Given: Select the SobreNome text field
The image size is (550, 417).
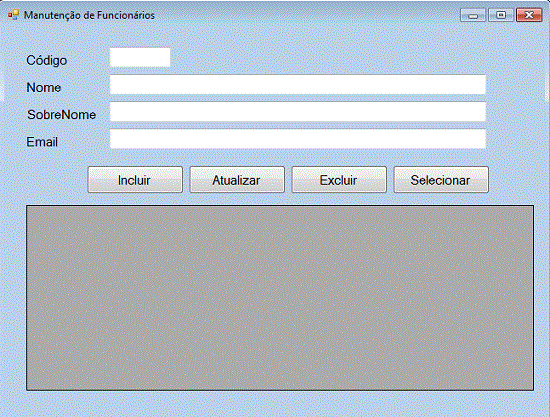Looking at the screenshot, I should click(x=298, y=112).
